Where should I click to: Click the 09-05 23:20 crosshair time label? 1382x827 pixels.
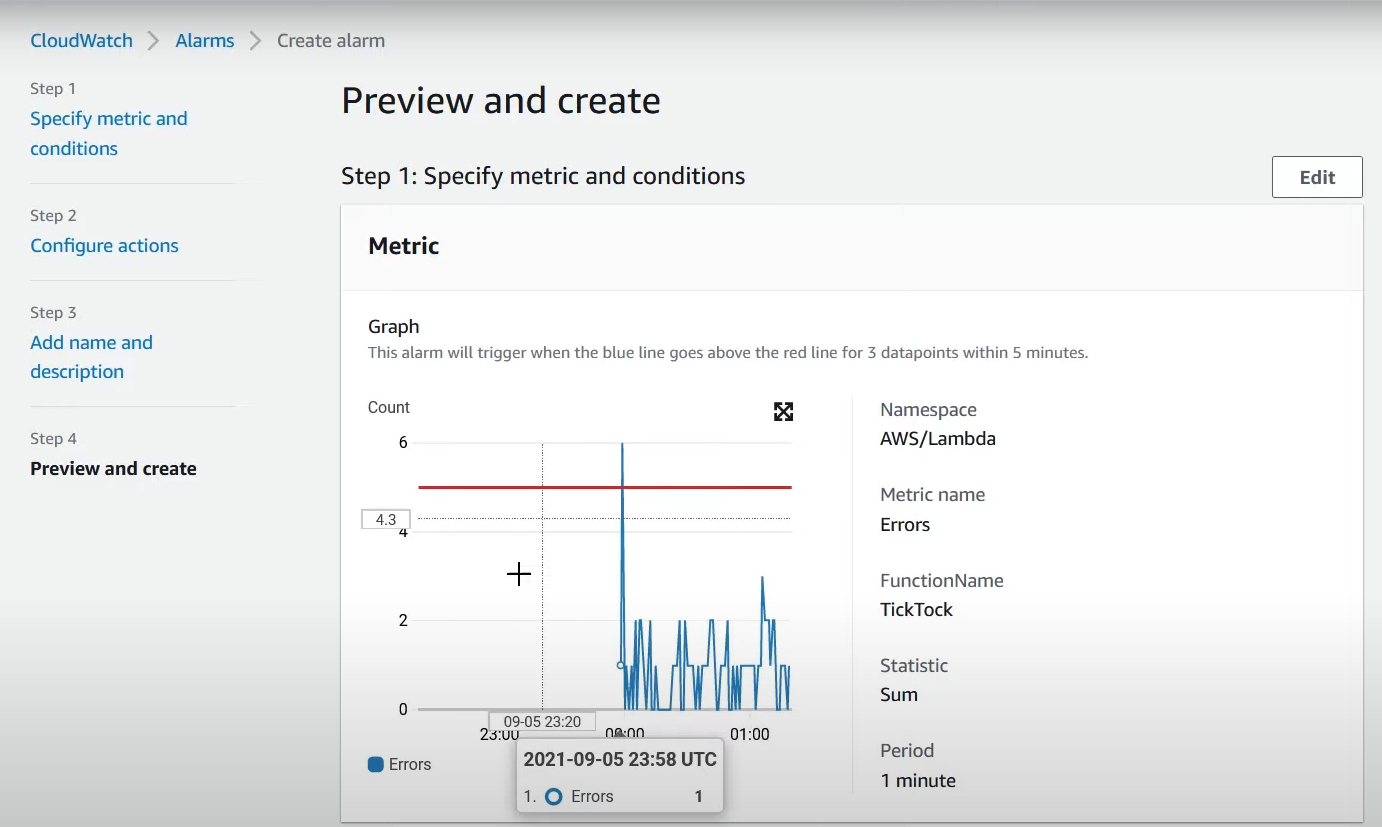click(542, 721)
